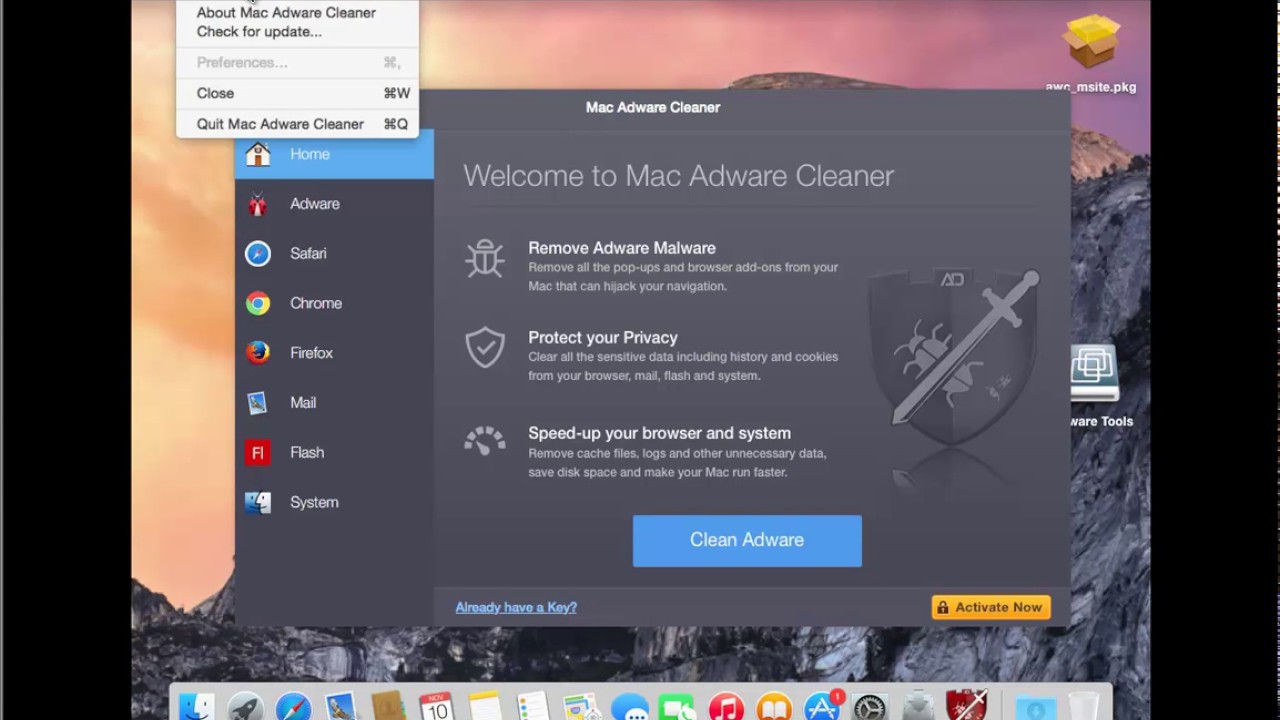1280x720 pixels.
Task: Open the Home section in sidebar
Action: pyautogui.click(x=334, y=154)
